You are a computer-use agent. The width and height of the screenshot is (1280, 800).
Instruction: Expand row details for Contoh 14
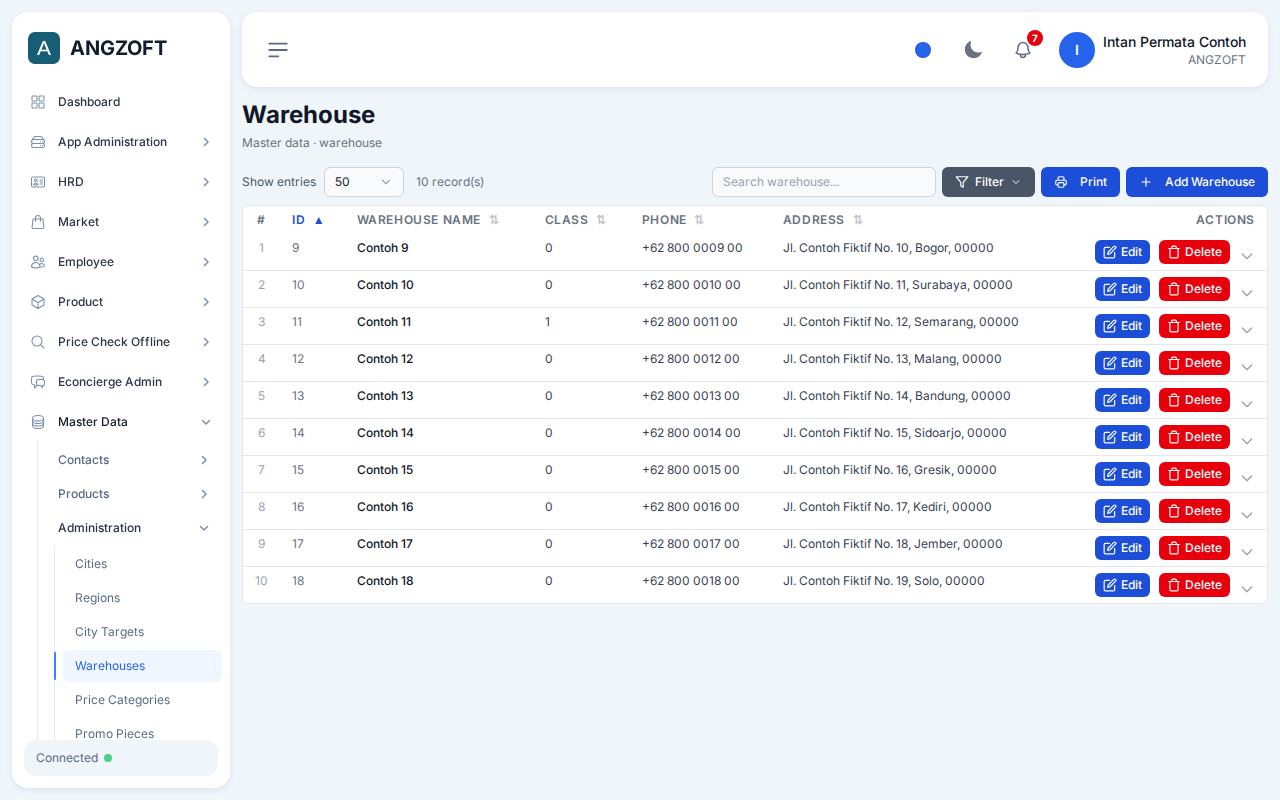pos(1247,441)
